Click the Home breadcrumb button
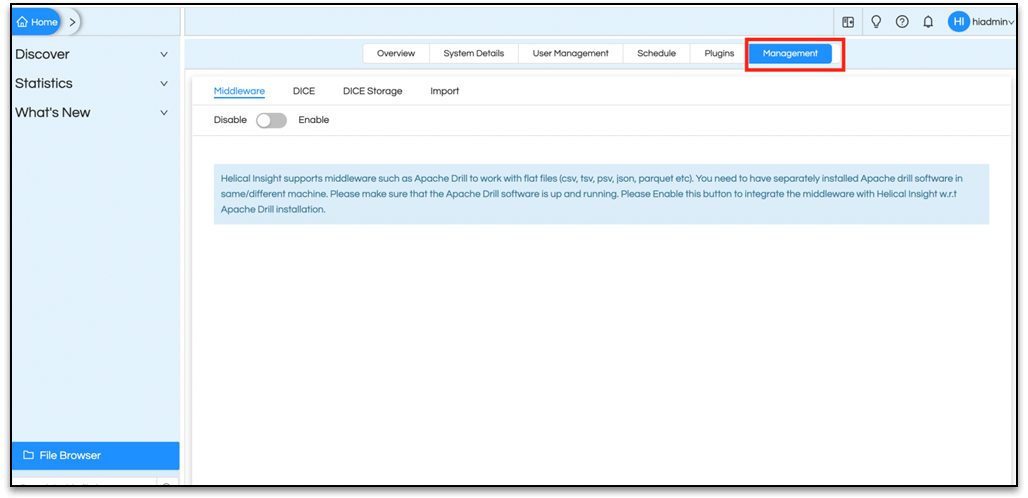1028x498 pixels. pyautogui.click(x=37, y=22)
